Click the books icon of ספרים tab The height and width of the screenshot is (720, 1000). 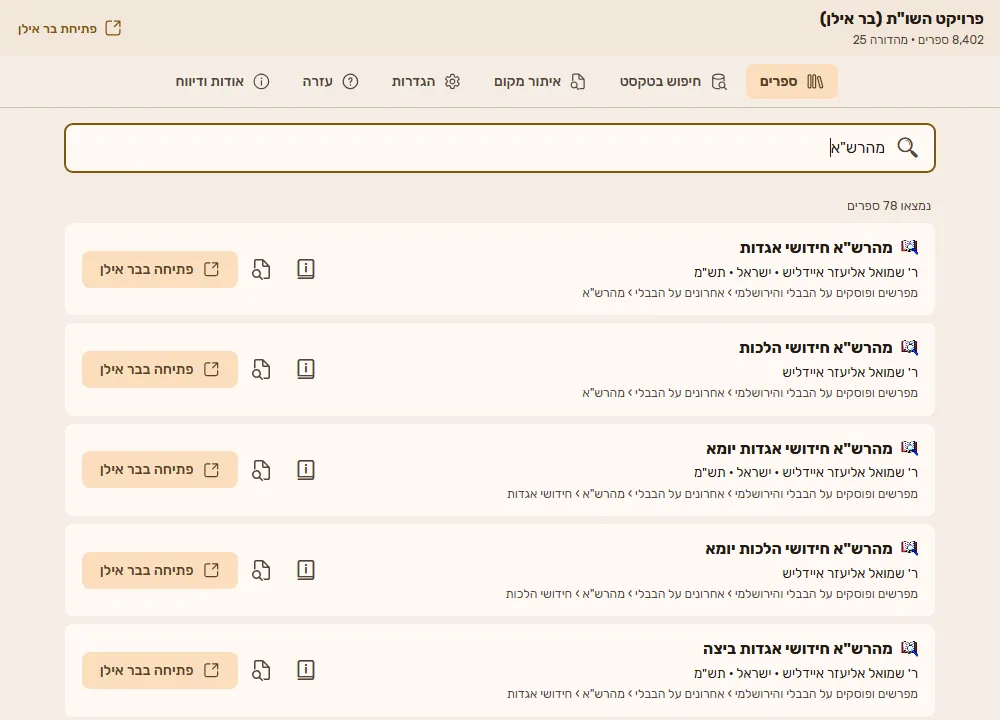[x=815, y=82]
